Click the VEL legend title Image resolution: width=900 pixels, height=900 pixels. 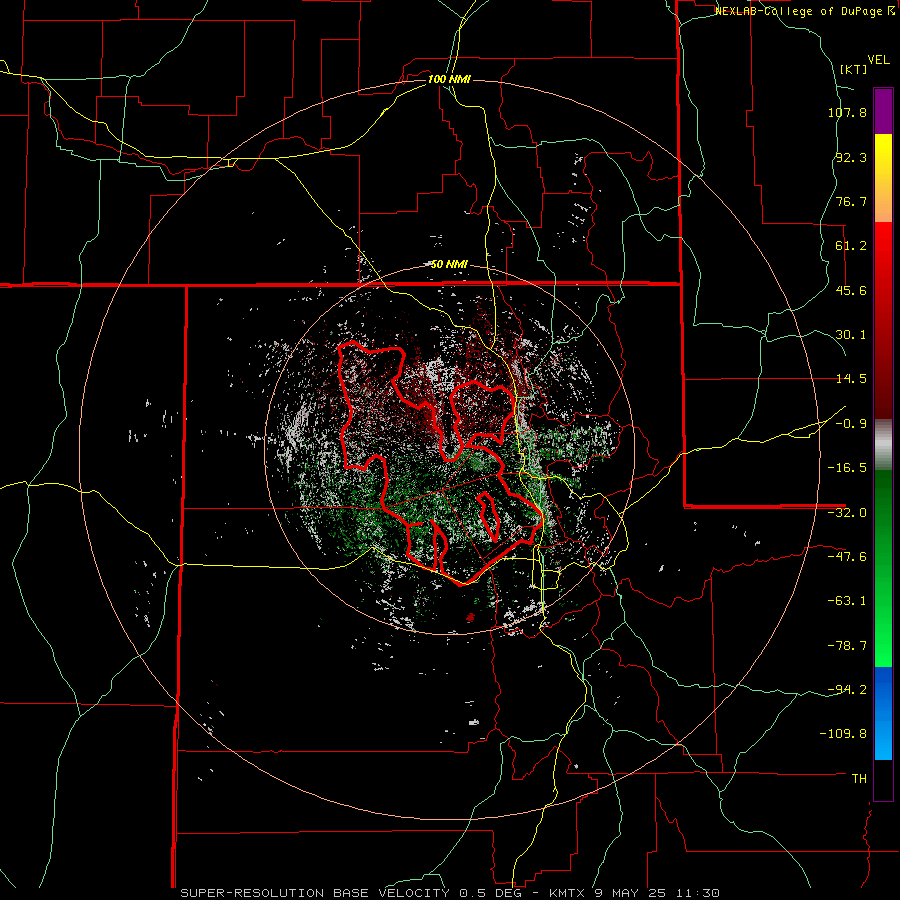879,60
